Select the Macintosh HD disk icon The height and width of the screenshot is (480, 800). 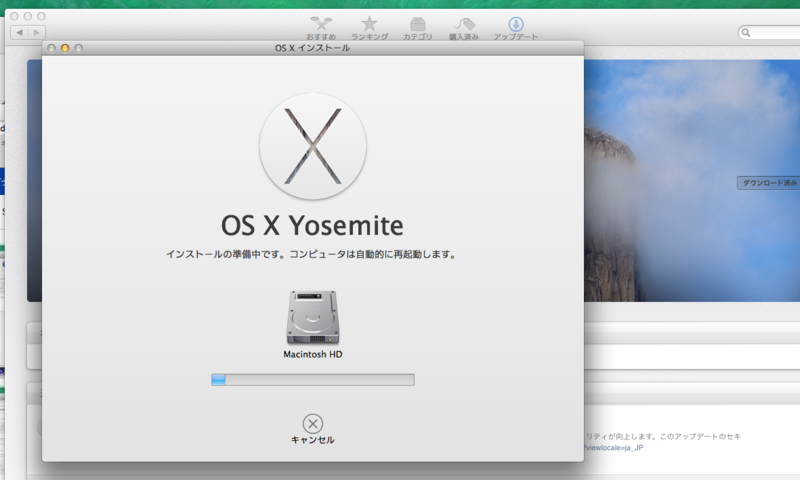pyautogui.click(x=313, y=317)
